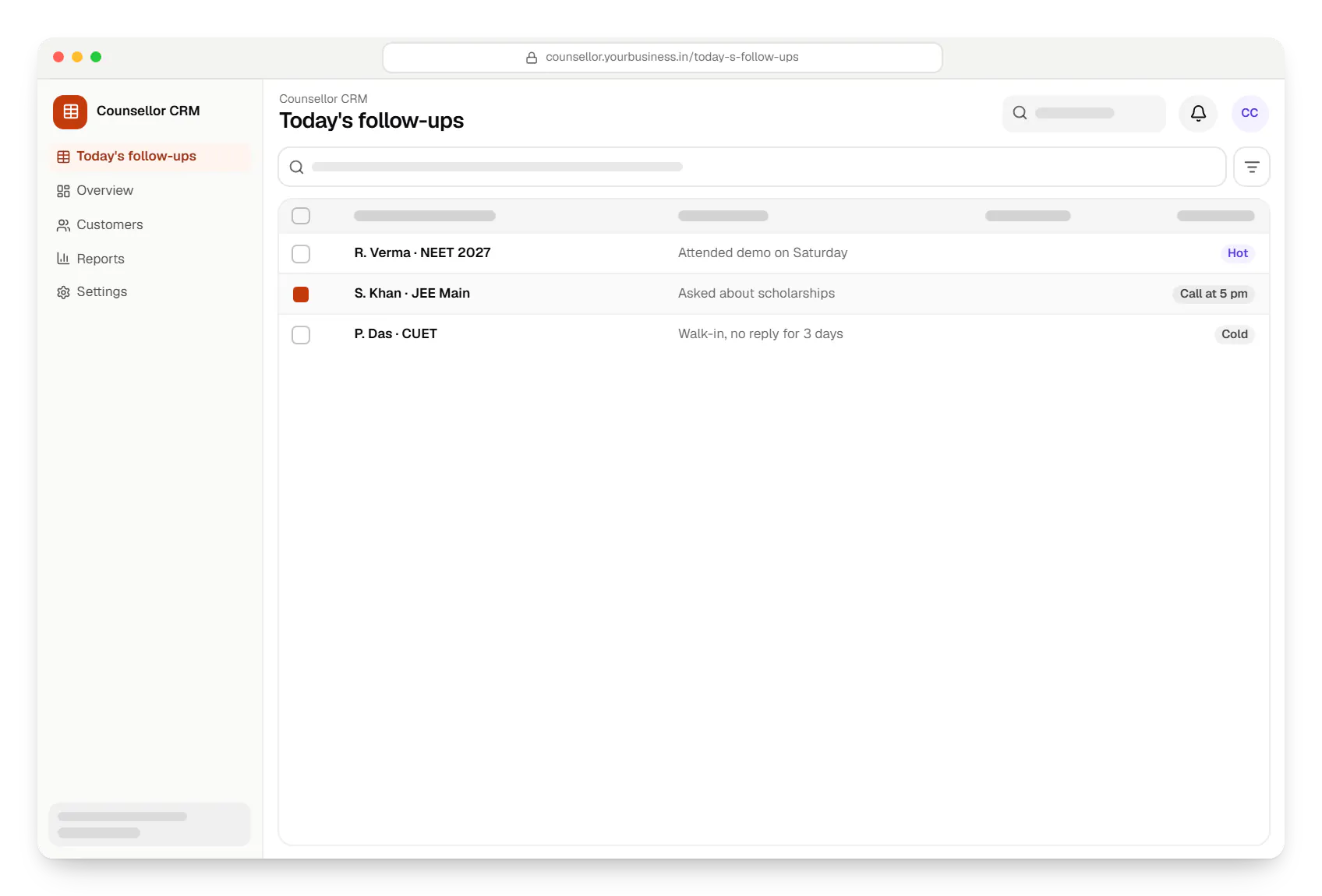Click the Hot tag on R. Verma
This screenshot has width=1322, height=896.
click(1237, 253)
